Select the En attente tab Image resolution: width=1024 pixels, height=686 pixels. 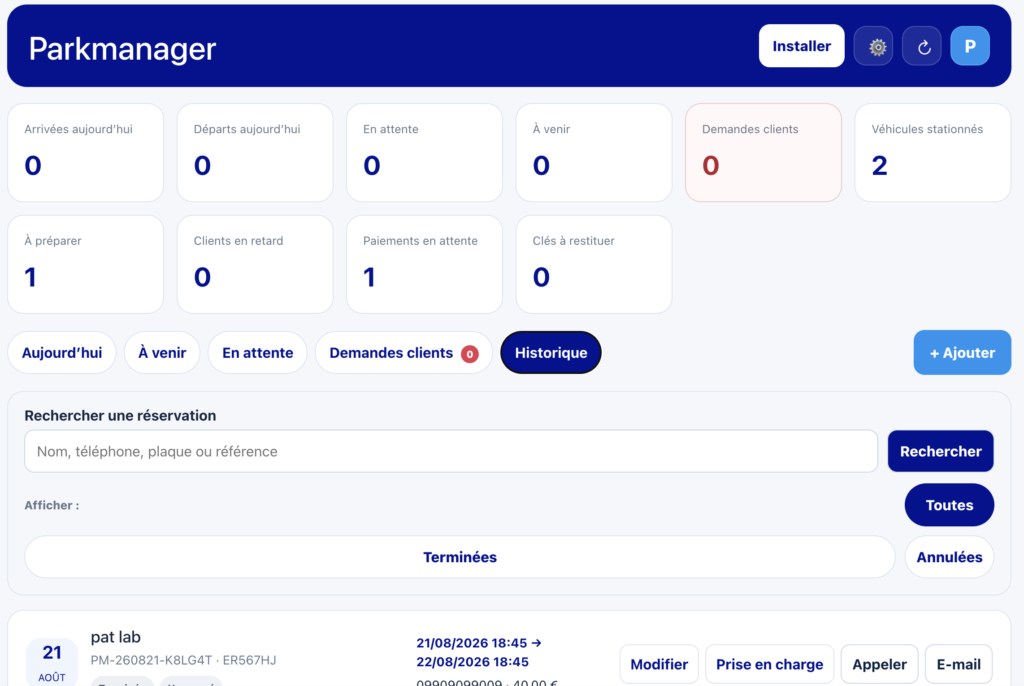257,353
